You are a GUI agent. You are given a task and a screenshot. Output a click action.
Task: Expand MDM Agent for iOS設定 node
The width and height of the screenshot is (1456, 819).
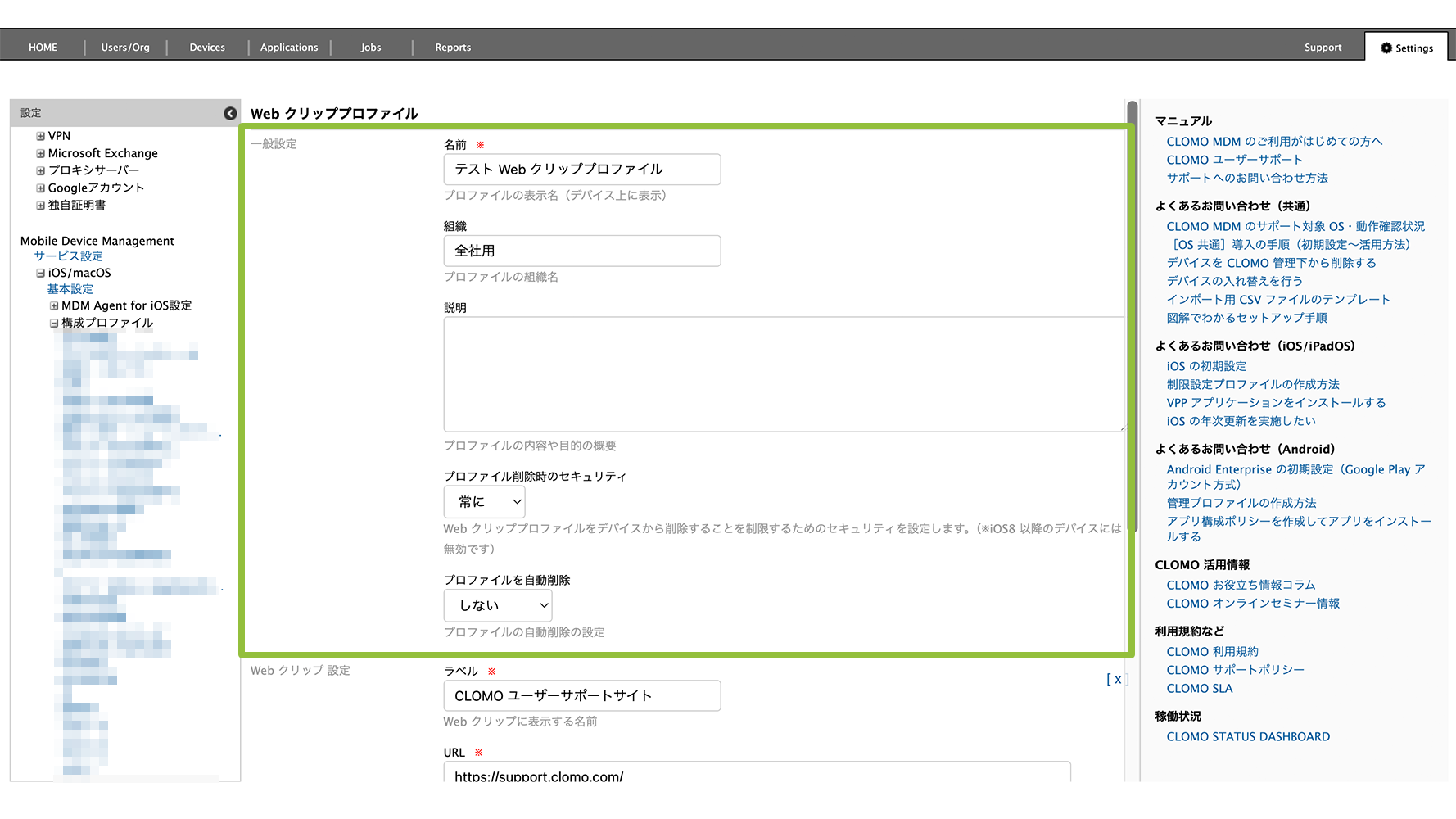tap(54, 305)
